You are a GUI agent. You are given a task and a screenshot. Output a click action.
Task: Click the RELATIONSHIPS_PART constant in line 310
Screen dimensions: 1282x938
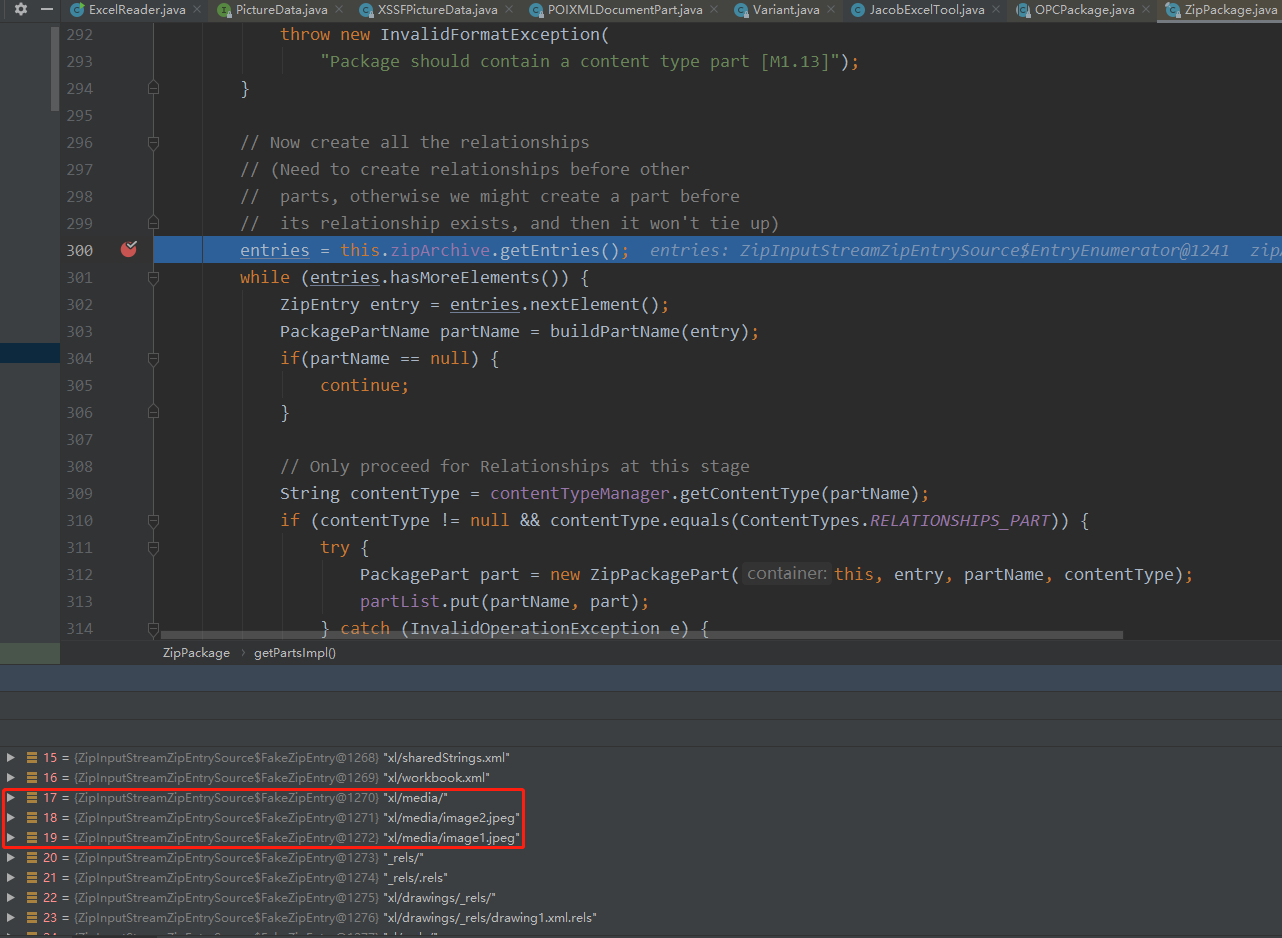(x=960, y=520)
